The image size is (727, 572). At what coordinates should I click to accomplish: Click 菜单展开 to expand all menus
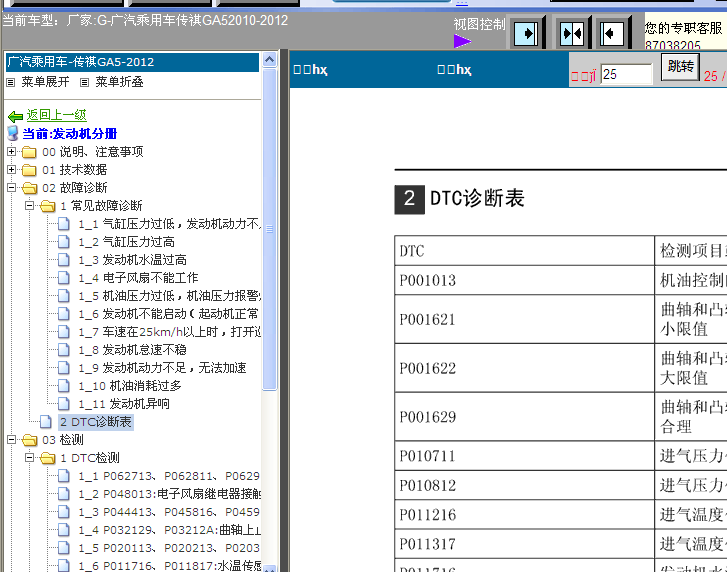coord(45,82)
